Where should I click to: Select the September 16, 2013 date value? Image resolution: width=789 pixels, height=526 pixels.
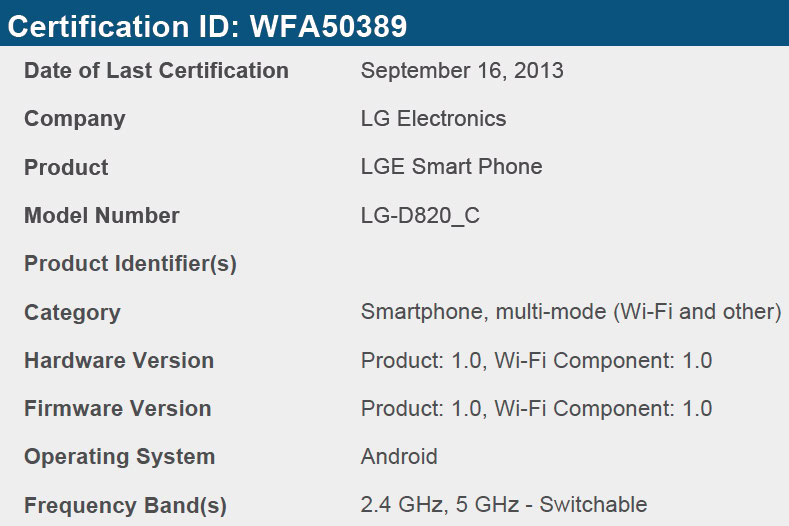462,71
